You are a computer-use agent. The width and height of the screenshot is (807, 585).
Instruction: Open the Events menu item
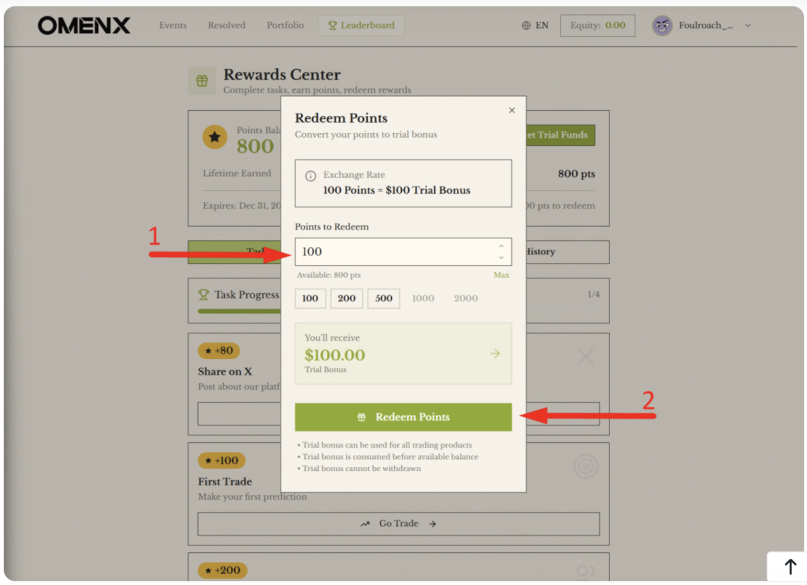(173, 26)
